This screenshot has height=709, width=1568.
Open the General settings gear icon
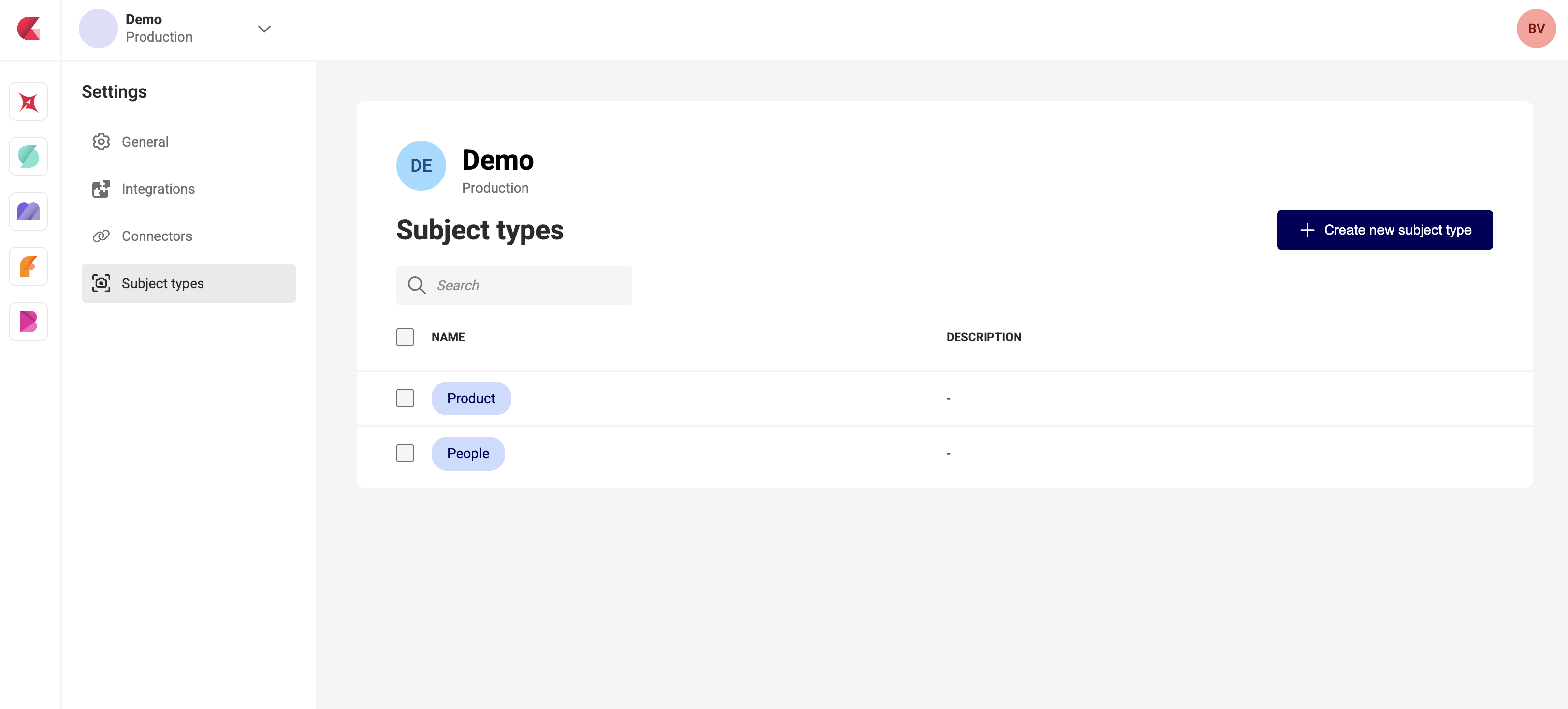click(x=101, y=141)
